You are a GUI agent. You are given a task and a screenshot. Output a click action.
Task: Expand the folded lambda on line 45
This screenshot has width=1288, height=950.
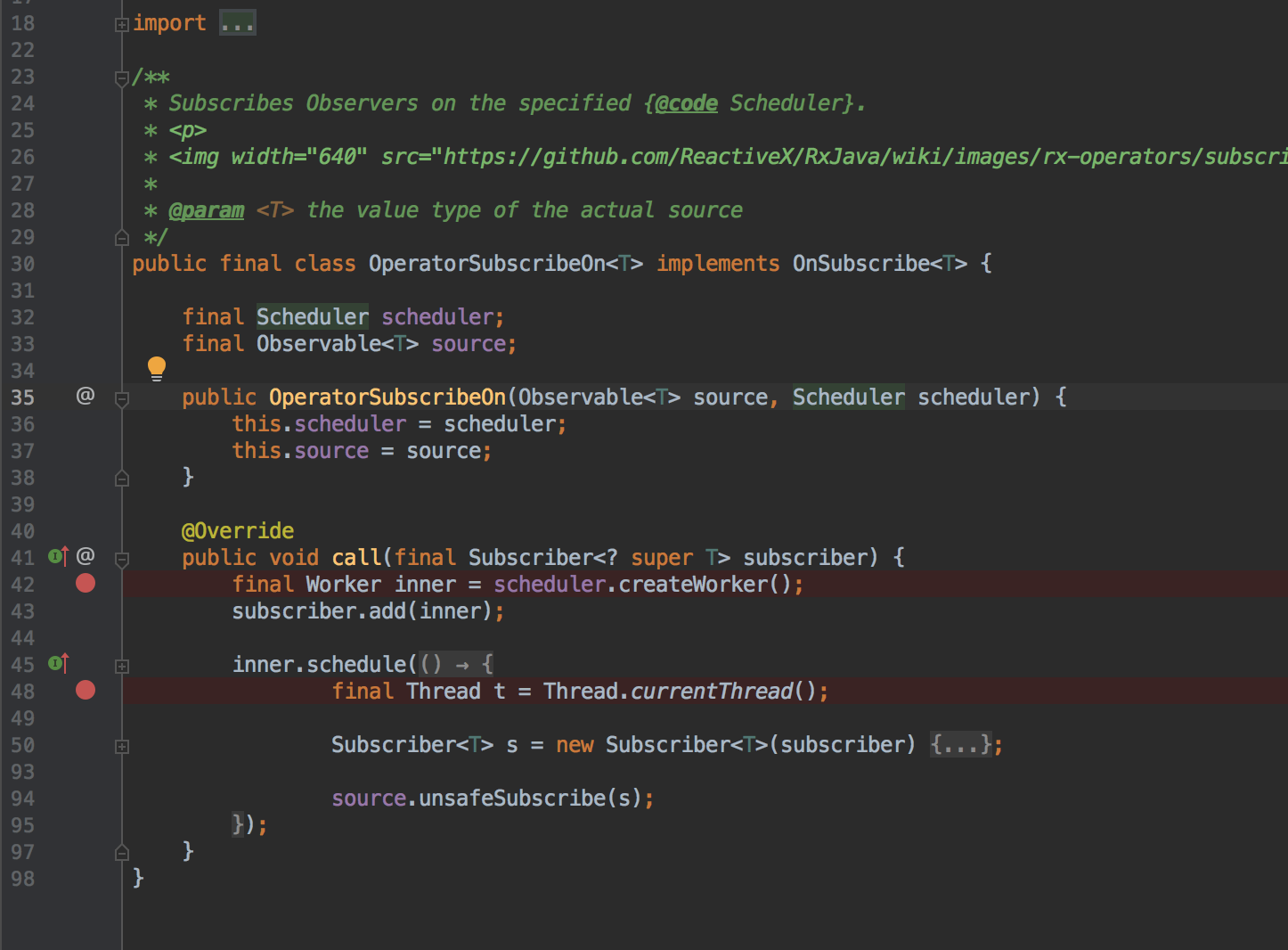click(x=122, y=667)
